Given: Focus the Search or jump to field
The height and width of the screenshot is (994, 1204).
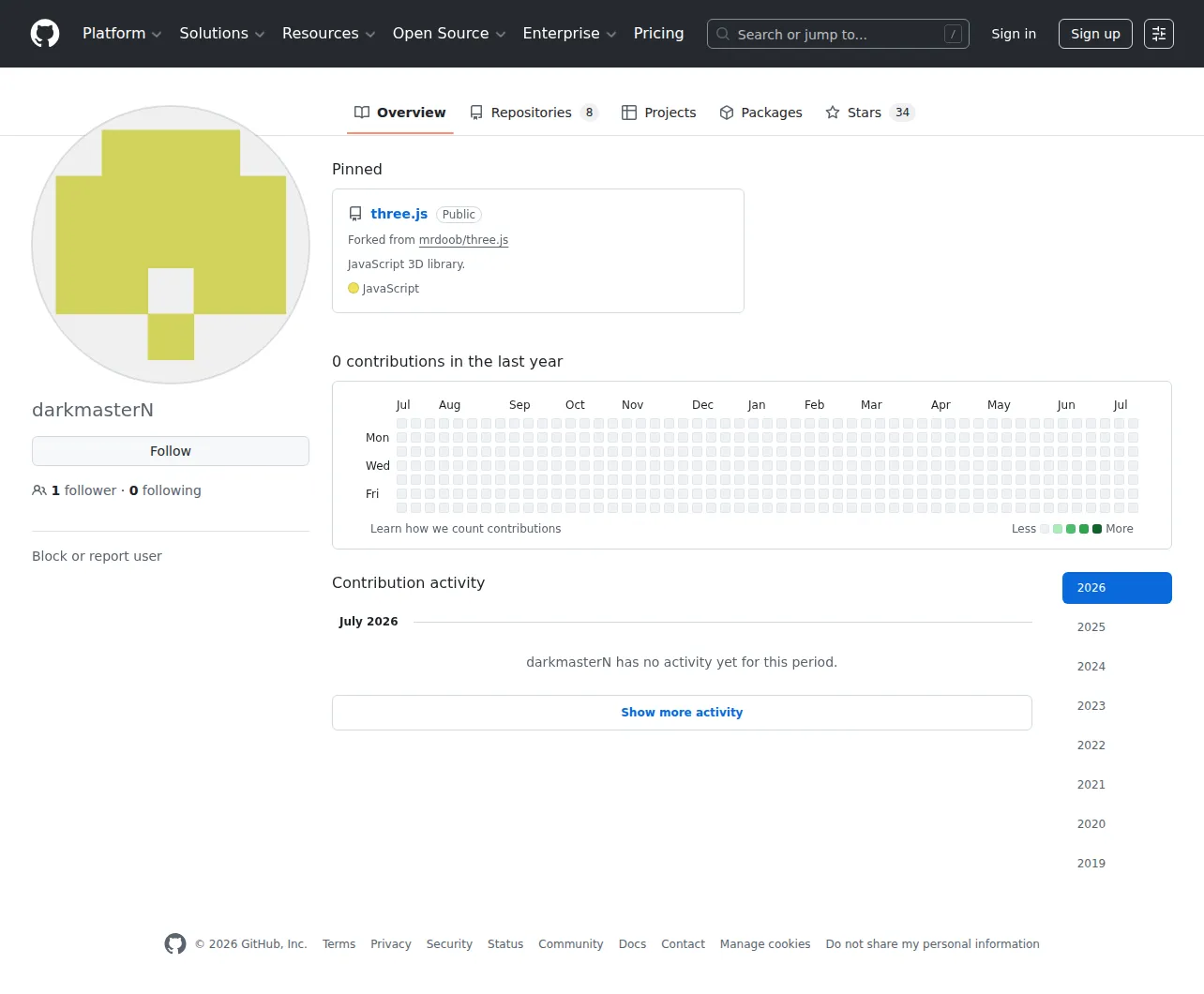Looking at the screenshot, I should [838, 34].
